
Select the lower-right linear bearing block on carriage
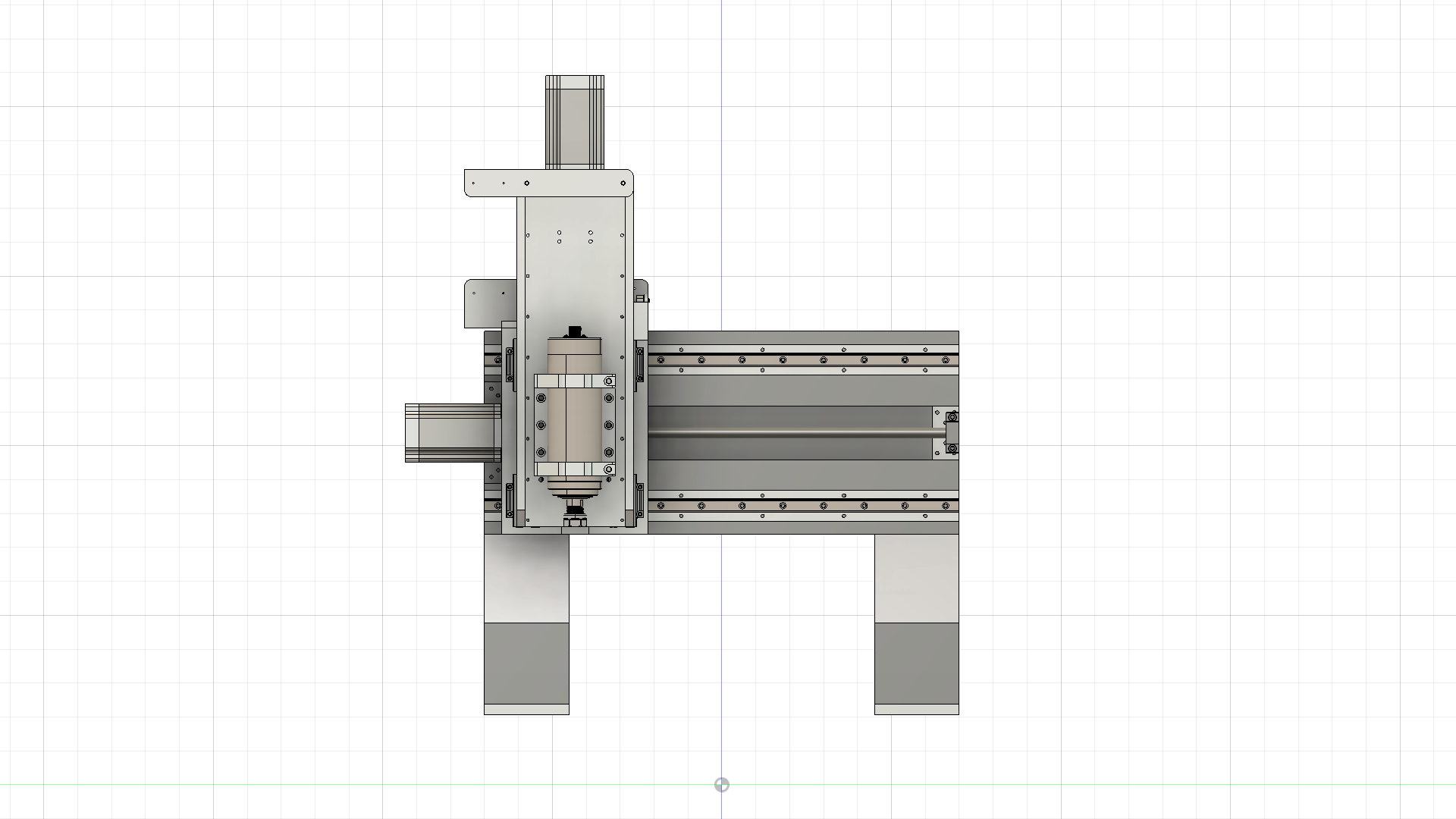[x=640, y=500]
